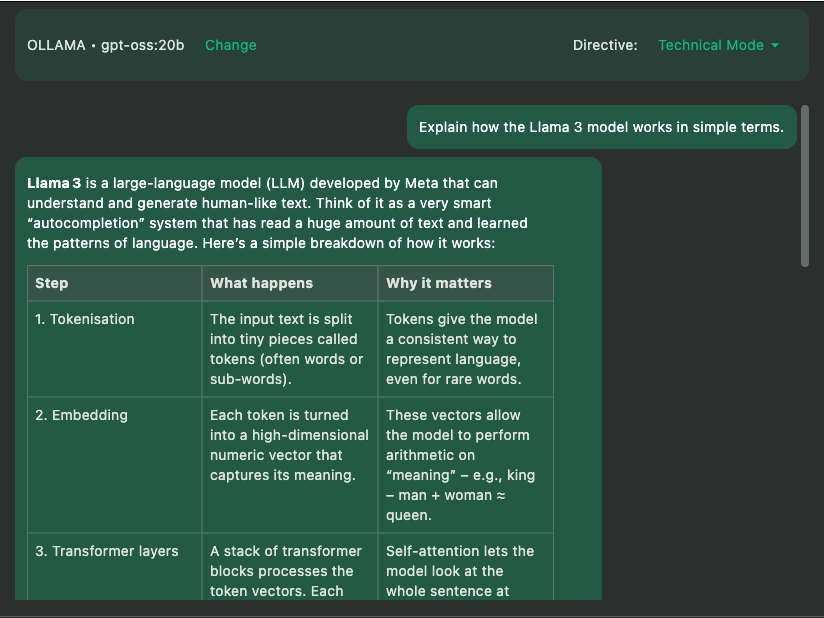Click the cell about high-dimensional numeric vectors
824x618 pixels.
click(287, 445)
